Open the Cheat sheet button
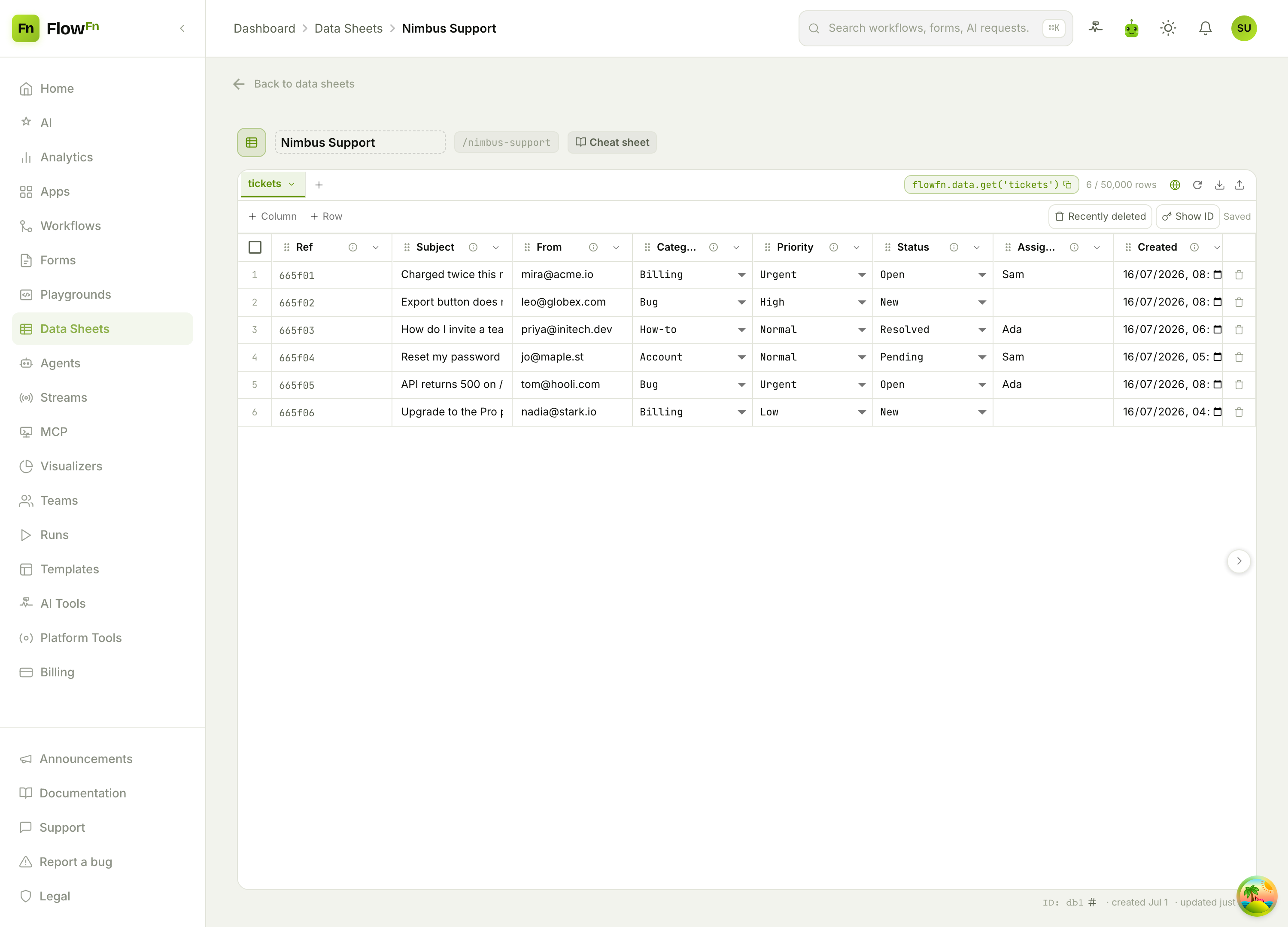This screenshot has width=1288, height=927. pos(612,142)
